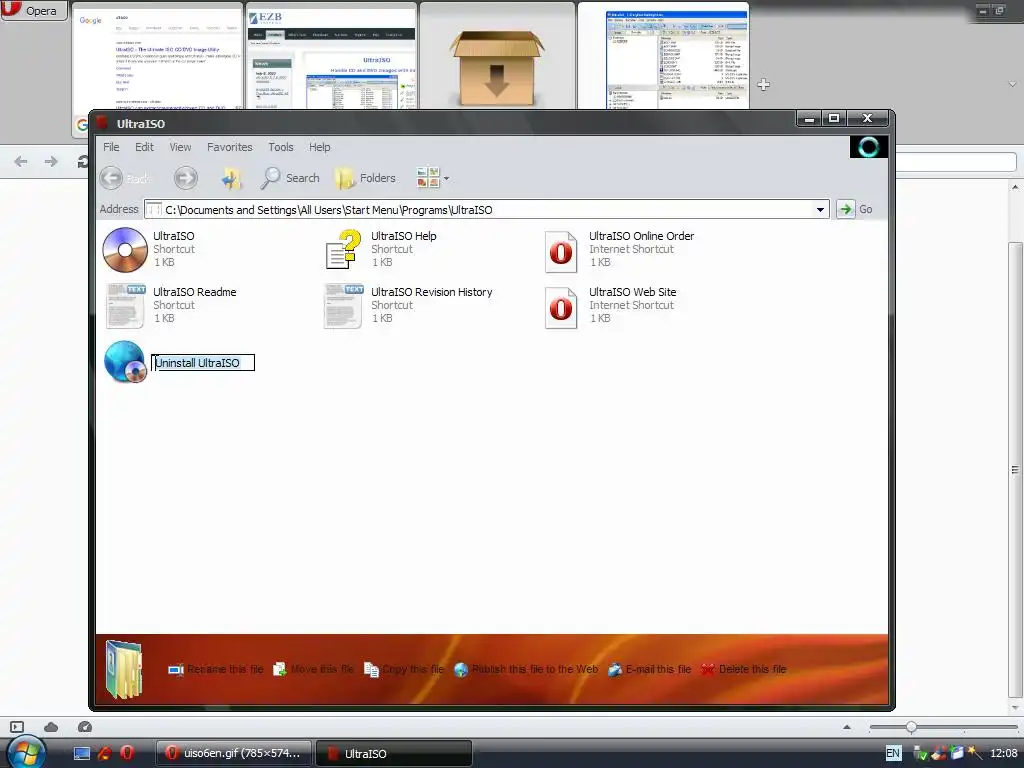Adjust the Opera zoom slider handle
This screenshot has height=768, width=1024.
[x=911, y=727]
